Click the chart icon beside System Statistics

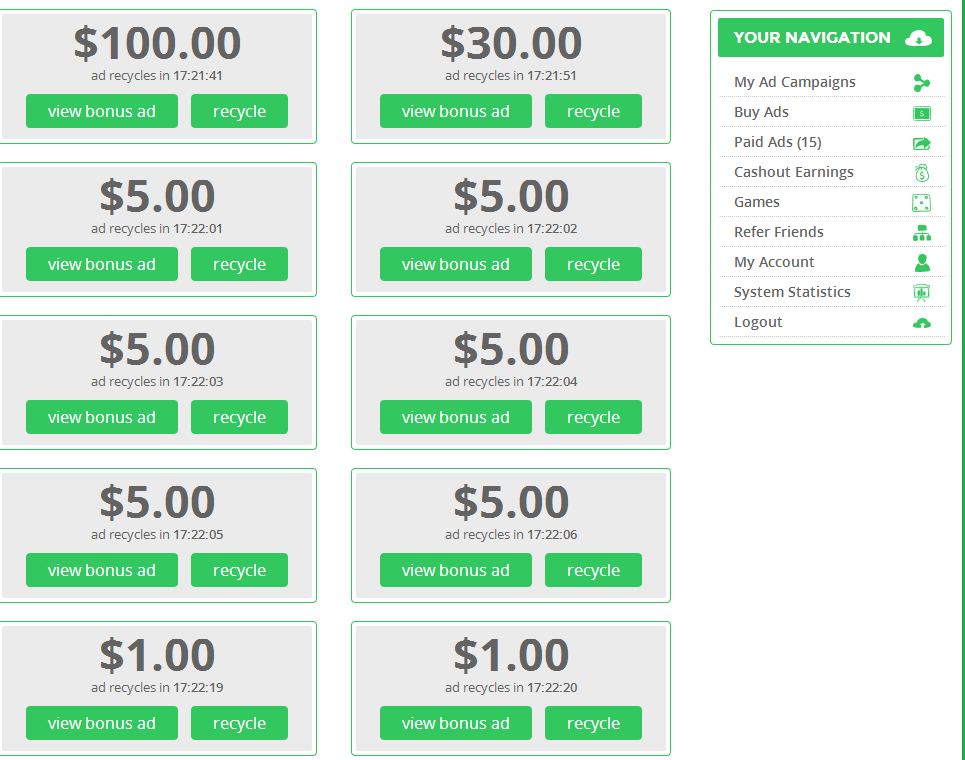[921, 293]
